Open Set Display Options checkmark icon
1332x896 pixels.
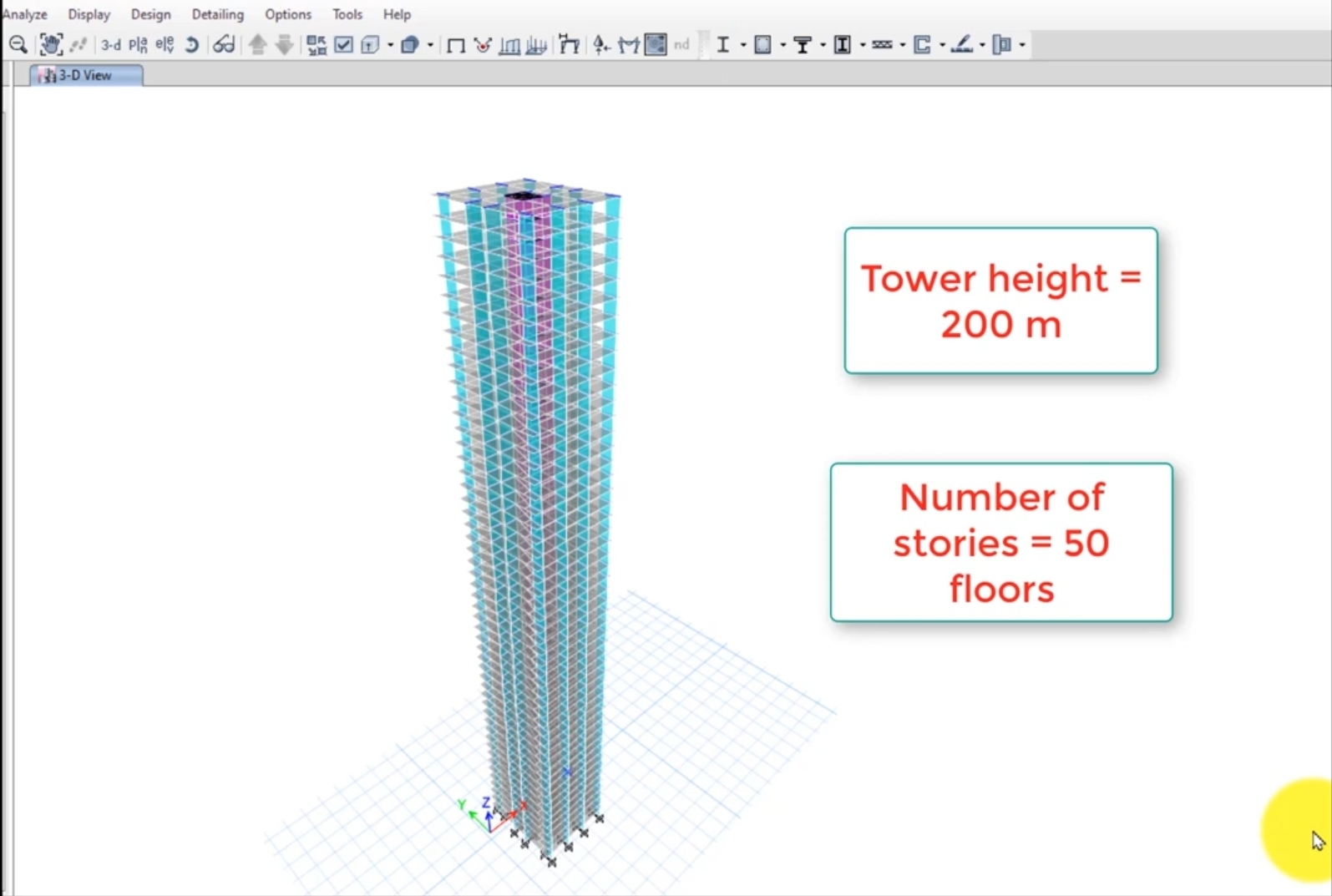[x=343, y=45]
